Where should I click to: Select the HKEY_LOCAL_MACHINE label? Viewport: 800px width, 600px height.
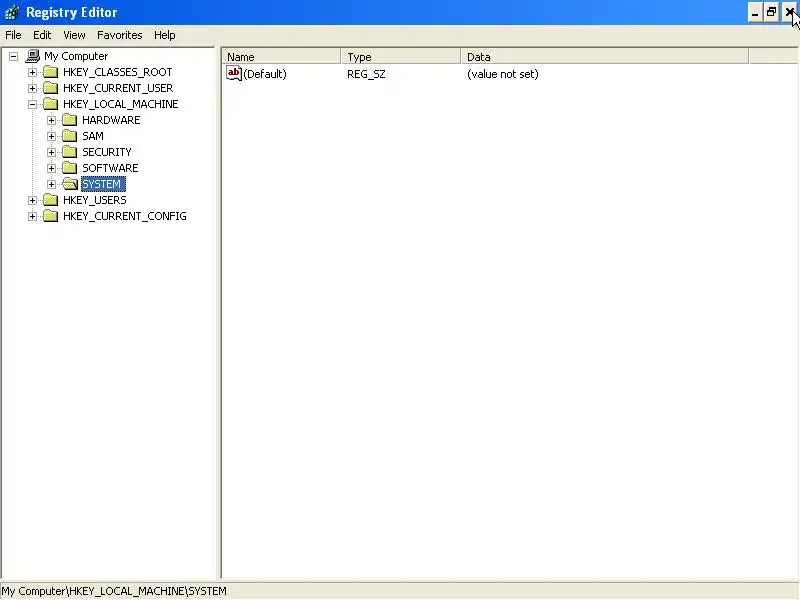point(120,104)
